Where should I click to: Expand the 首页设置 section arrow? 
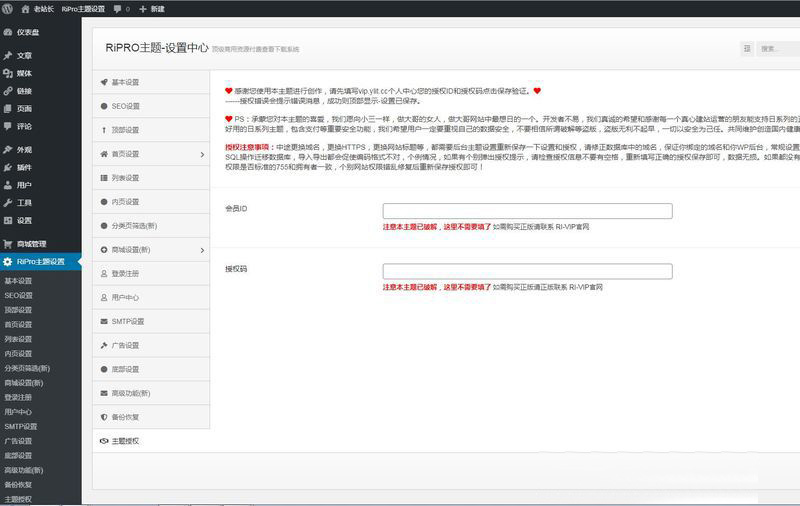click(202, 154)
